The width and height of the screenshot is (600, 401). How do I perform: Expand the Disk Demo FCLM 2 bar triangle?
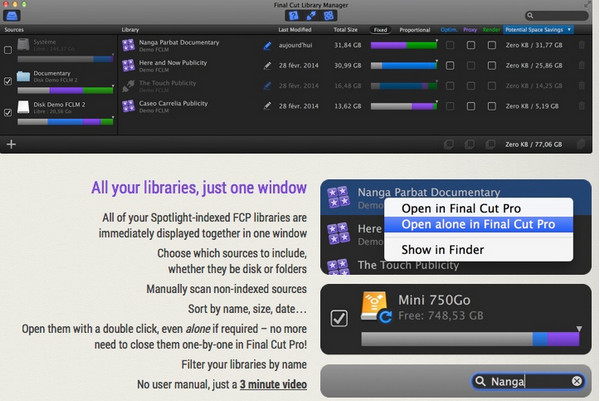(112, 117)
